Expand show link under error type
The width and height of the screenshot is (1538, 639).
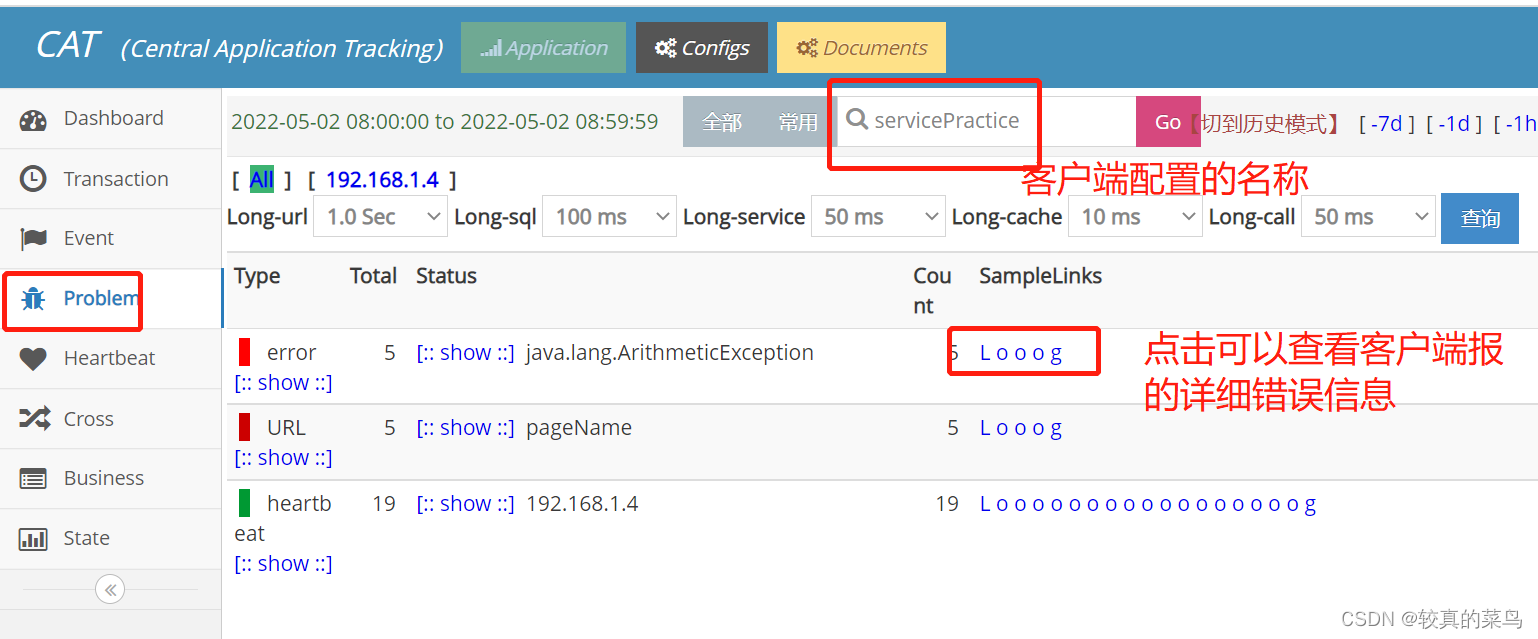pyautogui.click(x=283, y=383)
